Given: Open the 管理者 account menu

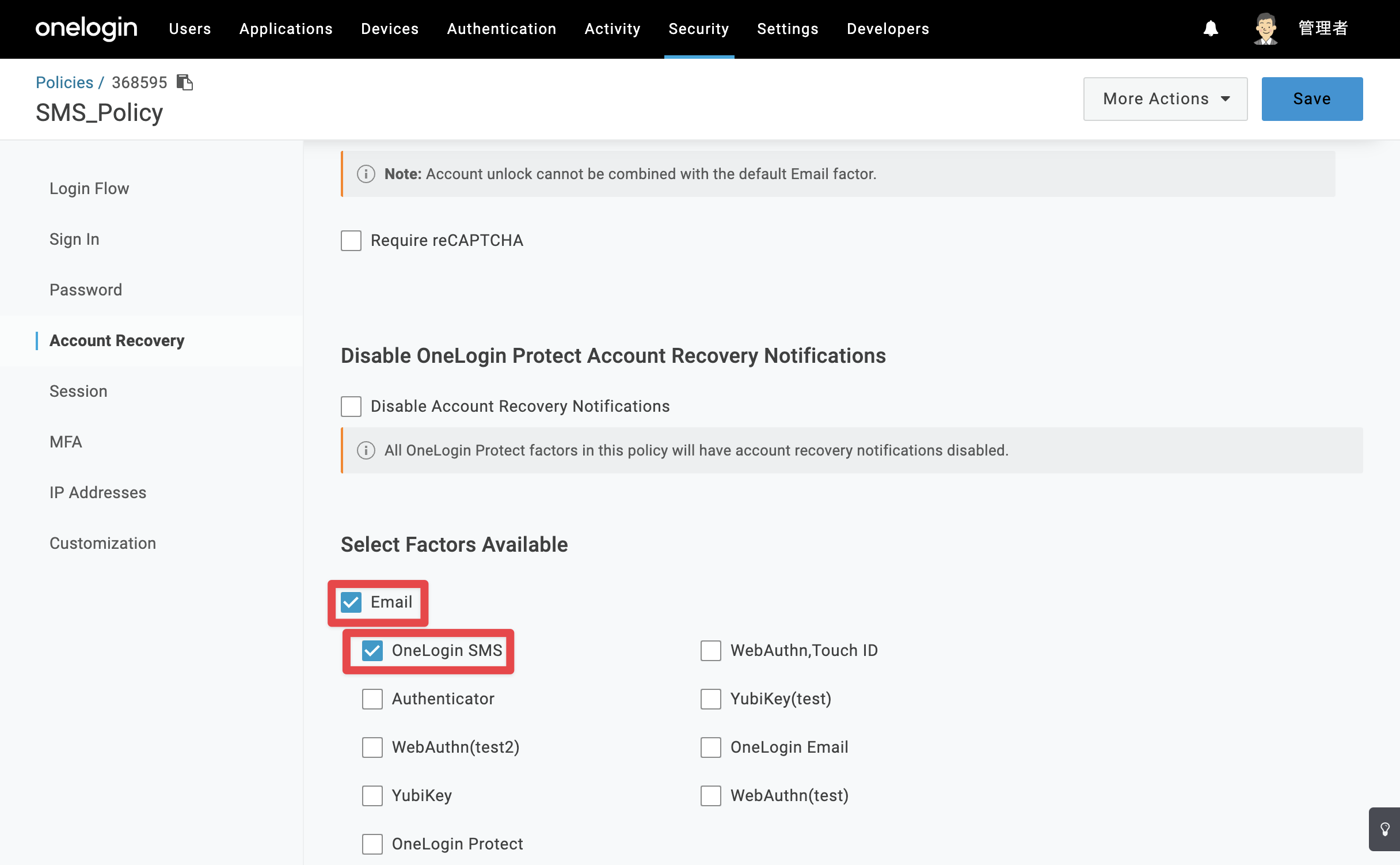Looking at the screenshot, I should pyautogui.click(x=1323, y=28).
